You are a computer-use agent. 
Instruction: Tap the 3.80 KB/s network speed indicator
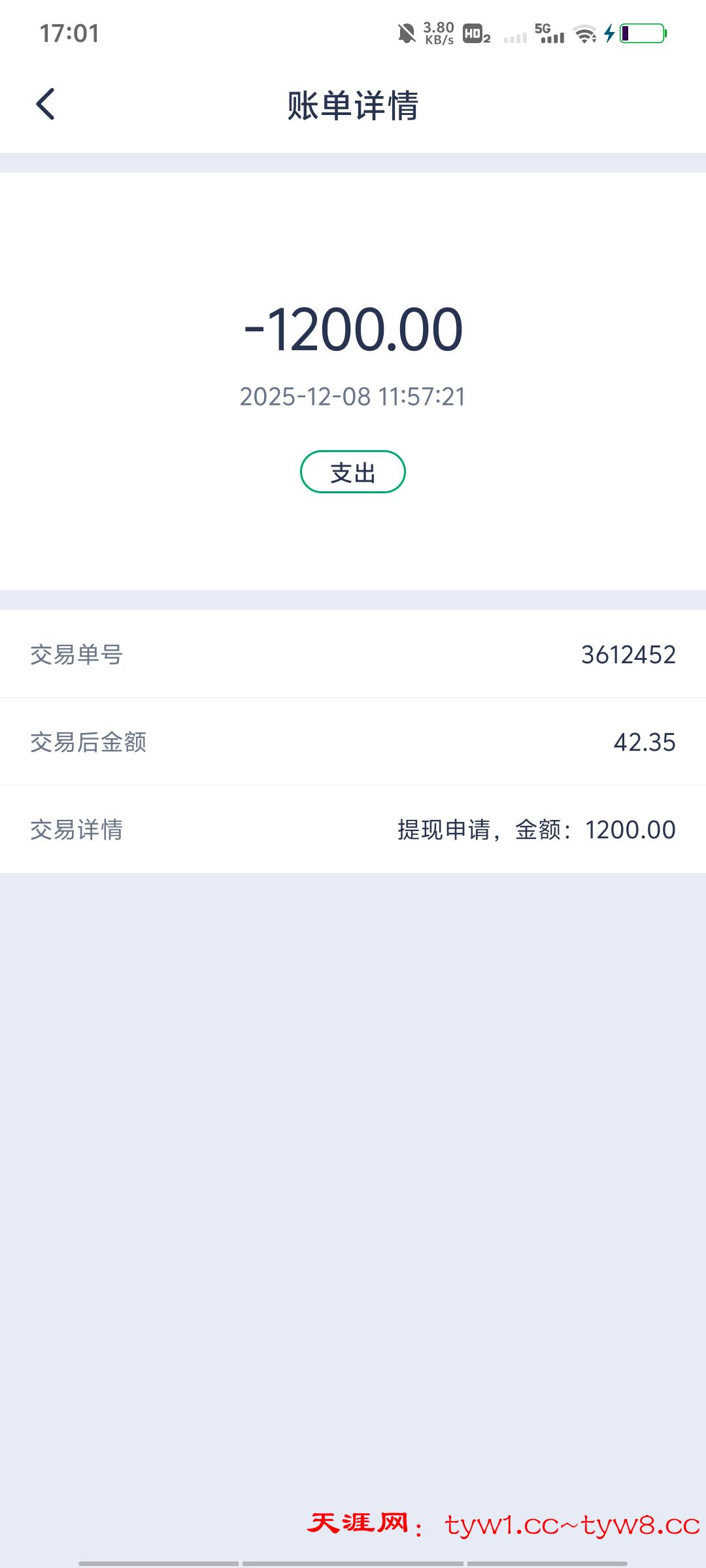pyautogui.click(x=439, y=33)
